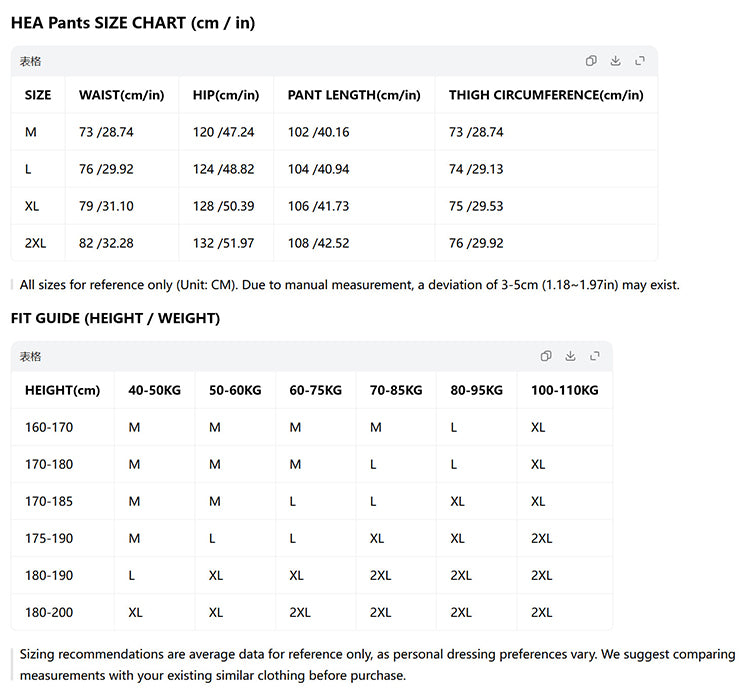Click 2XL under 100-110KG in 175-190 row
Screen dimensions: 750x694
[541, 539]
